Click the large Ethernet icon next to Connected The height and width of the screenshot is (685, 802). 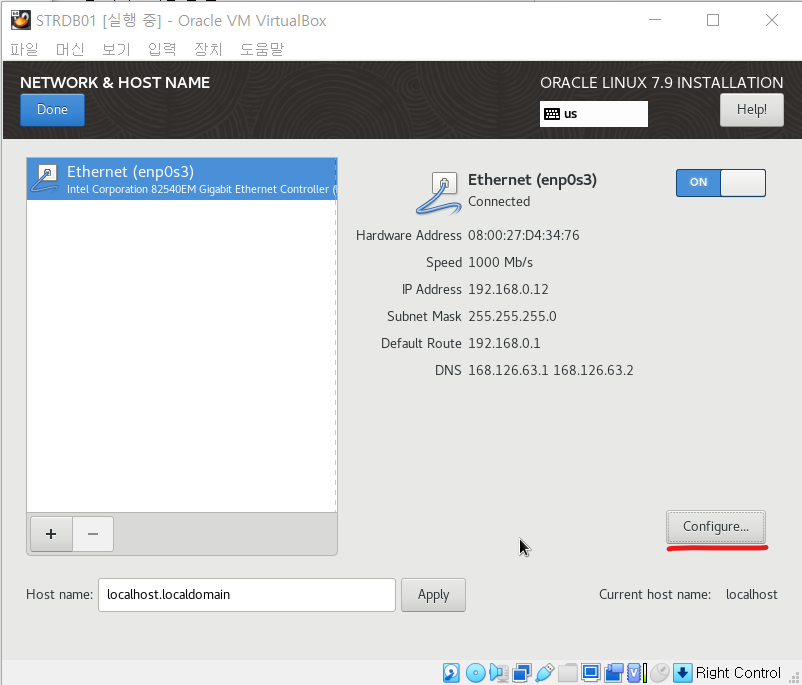pyautogui.click(x=439, y=193)
